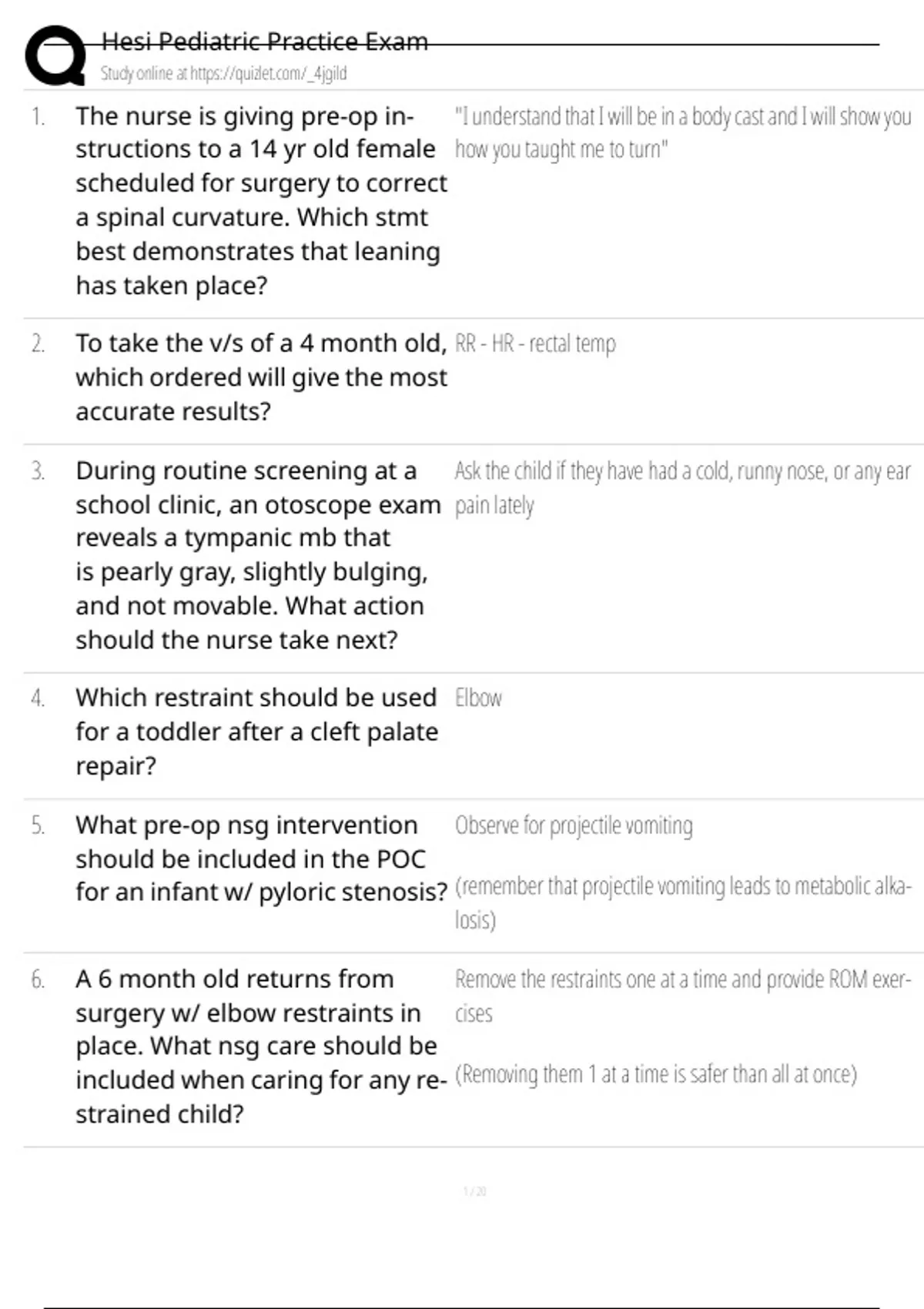Select question 2 about 4 month old vitals
924x1309 pixels.
(x=261, y=377)
